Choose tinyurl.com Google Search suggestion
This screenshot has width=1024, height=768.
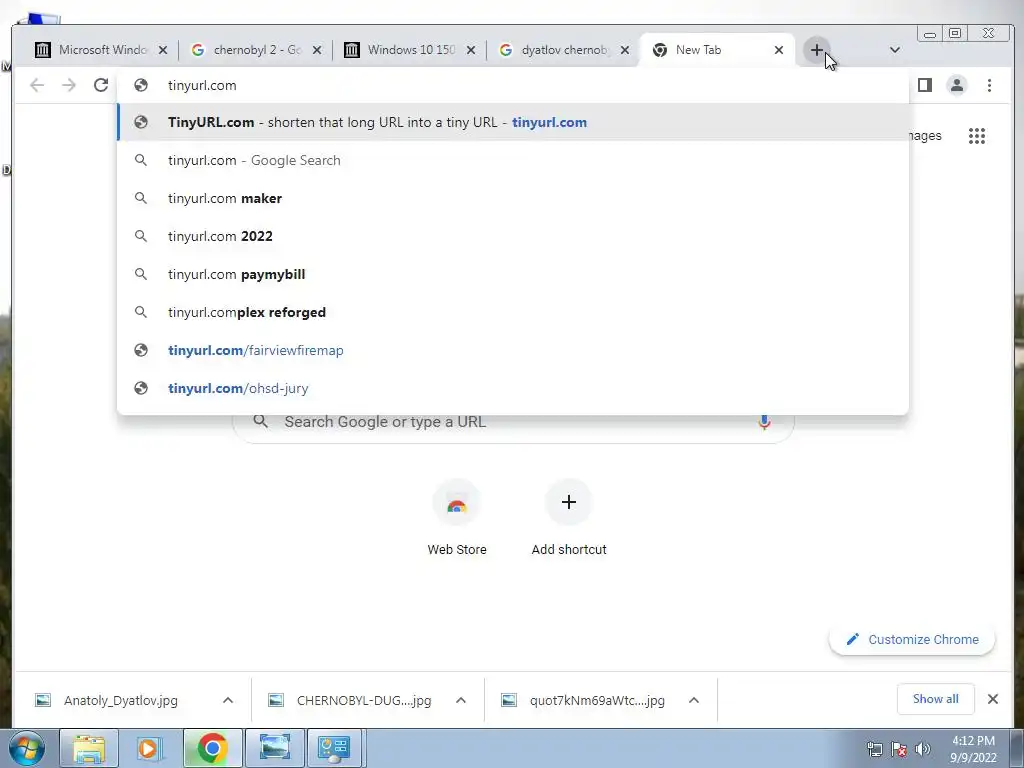point(513,160)
